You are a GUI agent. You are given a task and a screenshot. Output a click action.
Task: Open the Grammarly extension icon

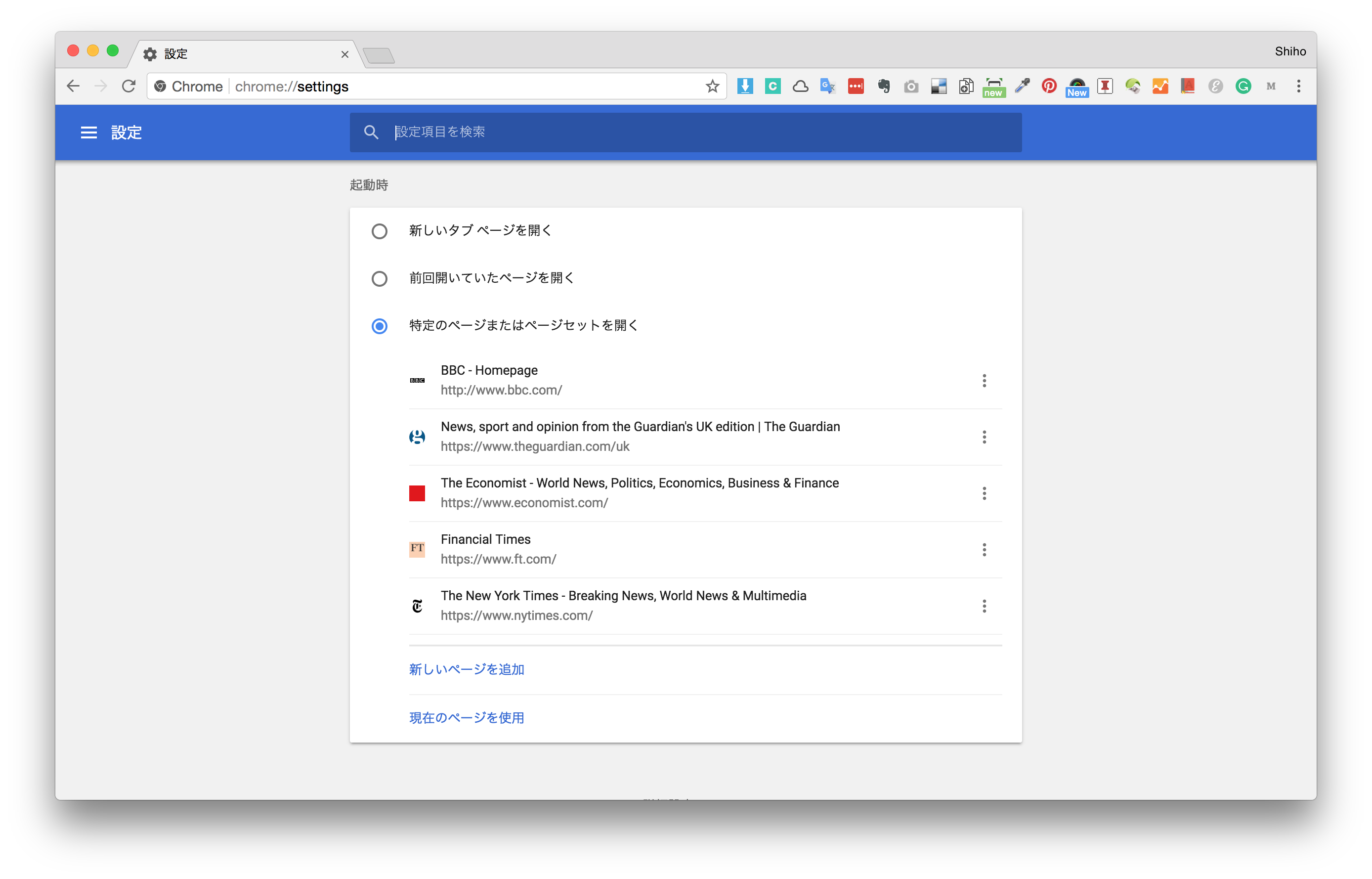click(x=1243, y=86)
